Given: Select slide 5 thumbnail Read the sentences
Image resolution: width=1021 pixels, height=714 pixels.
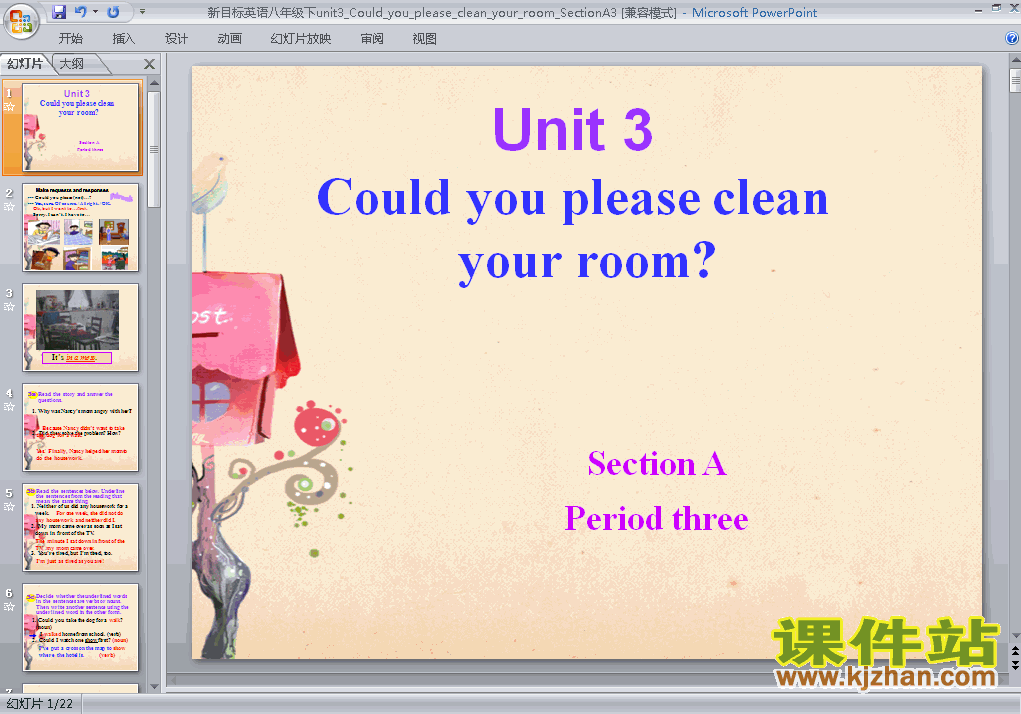Looking at the screenshot, I should tap(81, 527).
